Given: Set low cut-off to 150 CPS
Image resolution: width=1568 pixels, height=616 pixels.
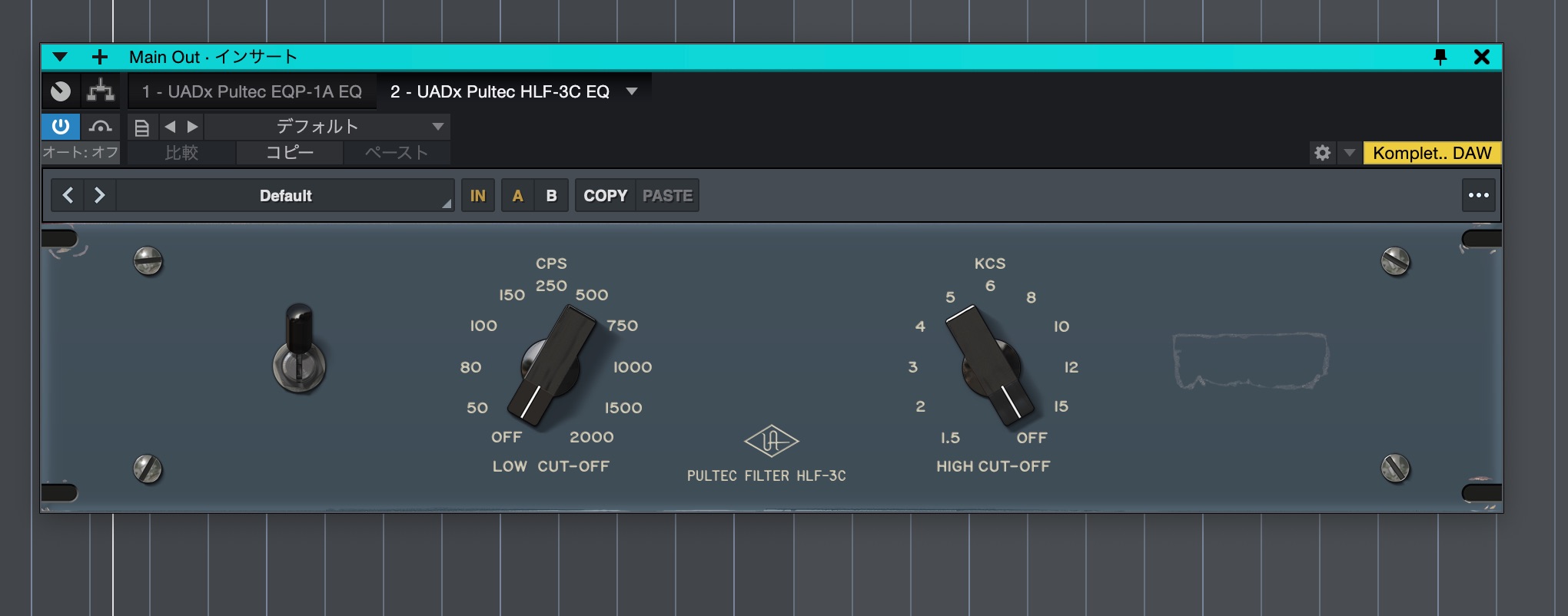Looking at the screenshot, I should click(512, 295).
